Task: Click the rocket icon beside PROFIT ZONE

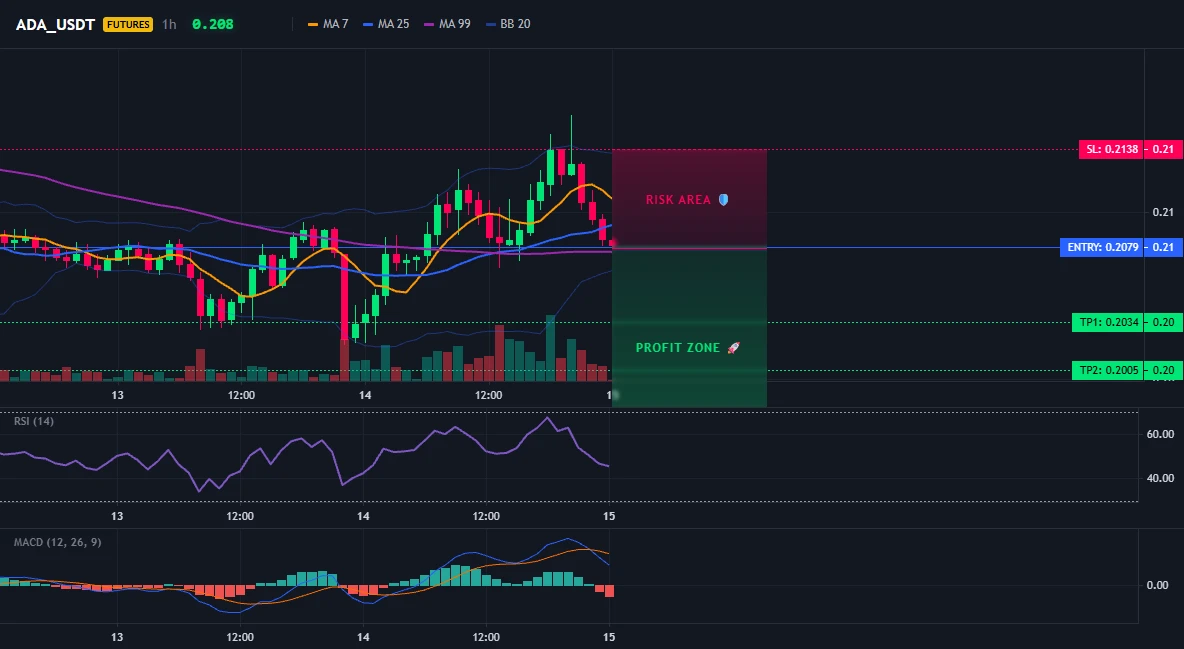Action: (x=733, y=348)
